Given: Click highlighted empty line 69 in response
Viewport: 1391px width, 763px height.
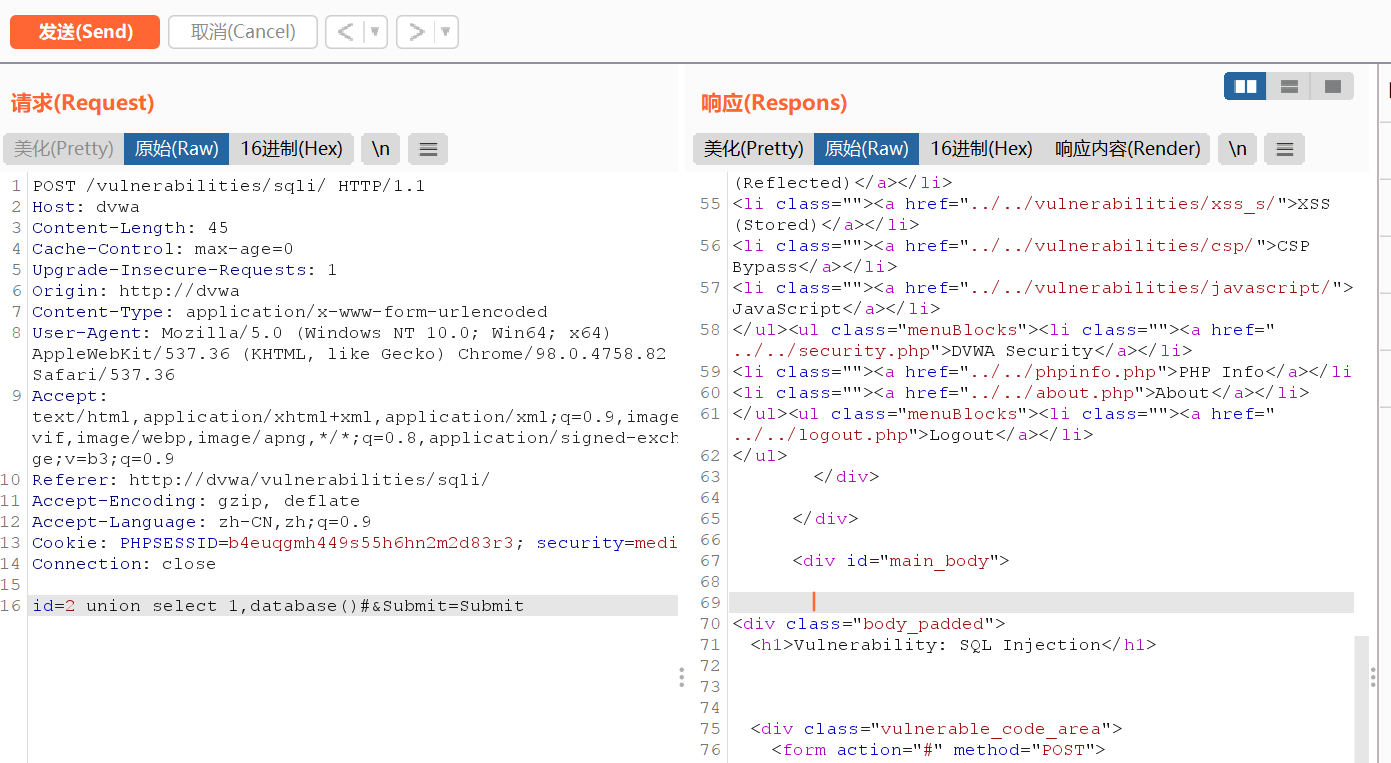Looking at the screenshot, I should (x=1041, y=602).
